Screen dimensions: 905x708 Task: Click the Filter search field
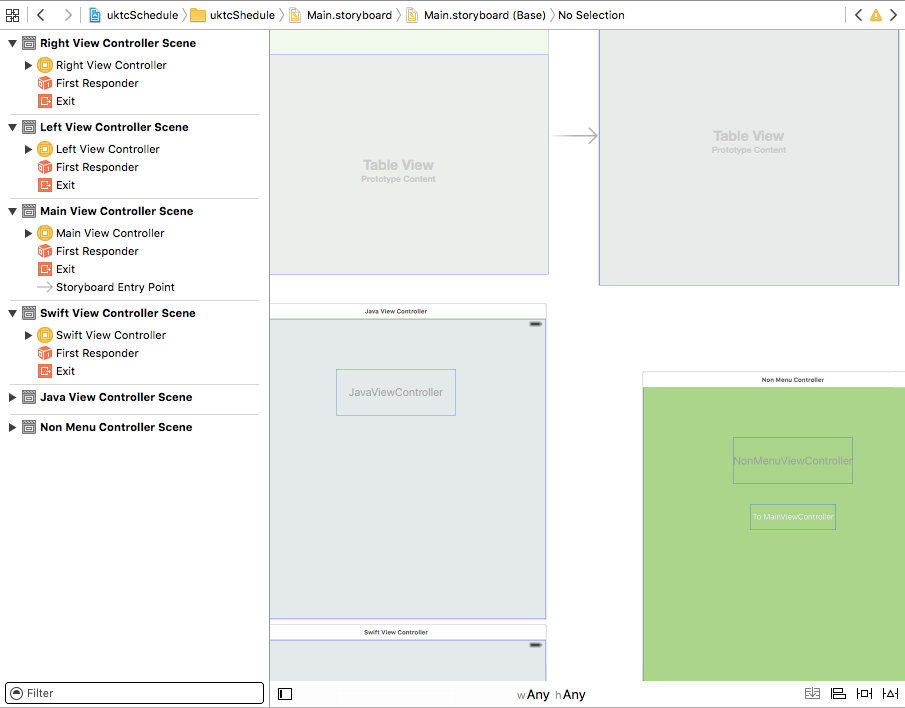point(134,693)
